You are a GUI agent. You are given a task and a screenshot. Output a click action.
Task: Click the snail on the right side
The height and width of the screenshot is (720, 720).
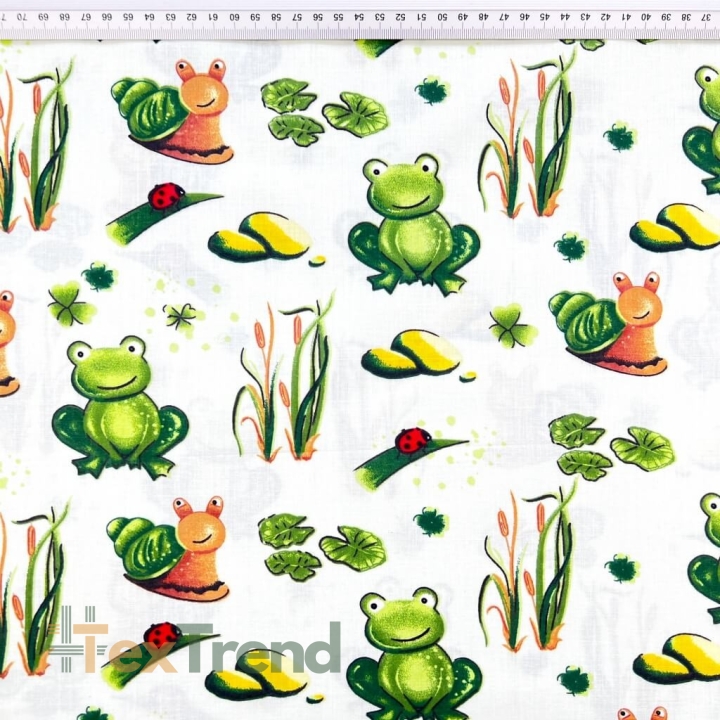click(608, 324)
